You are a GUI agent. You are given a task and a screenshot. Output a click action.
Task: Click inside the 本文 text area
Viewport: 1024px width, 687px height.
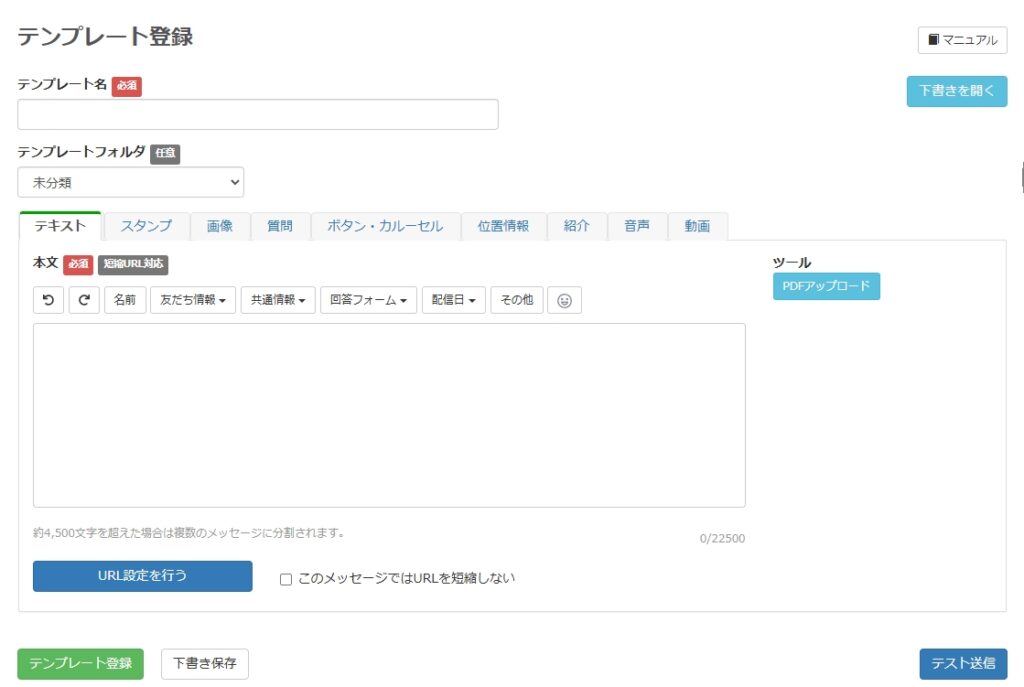click(389, 415)
